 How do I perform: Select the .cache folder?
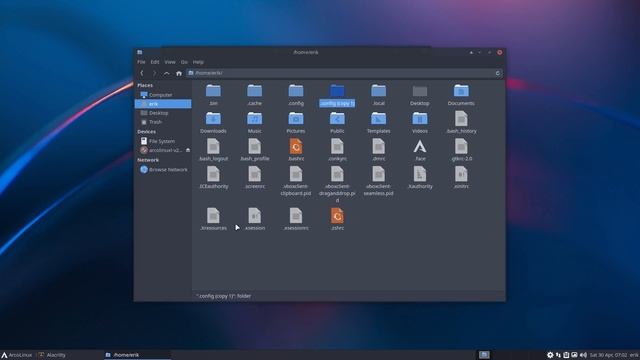coord(255,95)
